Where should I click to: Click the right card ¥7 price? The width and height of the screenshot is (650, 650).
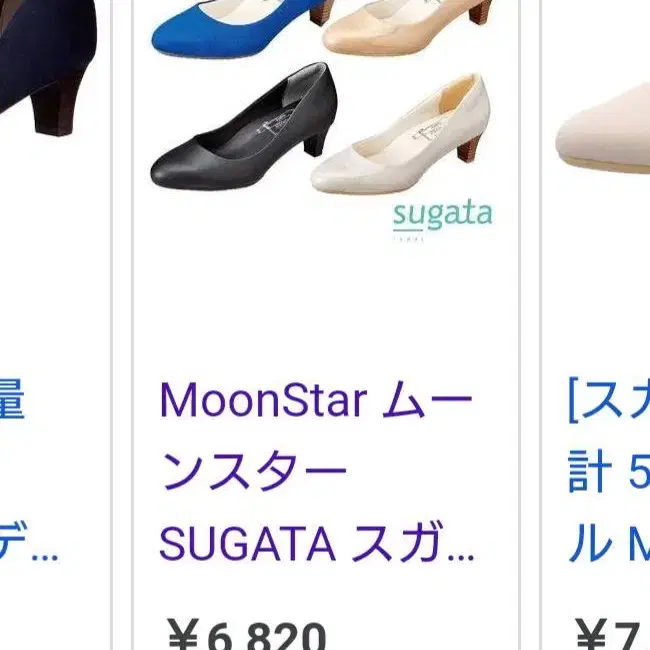613,634
